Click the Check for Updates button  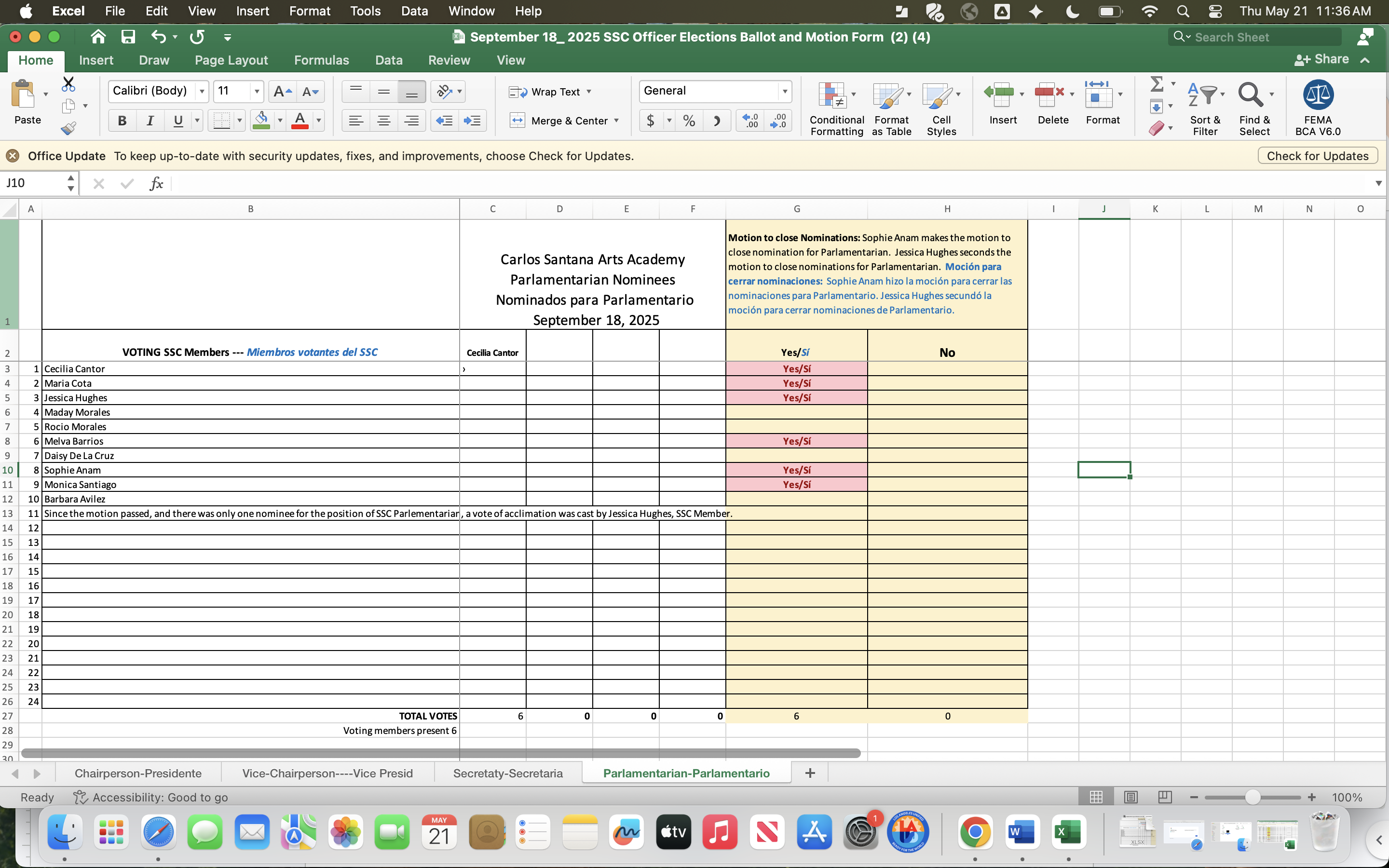(x=1317, y=156)
